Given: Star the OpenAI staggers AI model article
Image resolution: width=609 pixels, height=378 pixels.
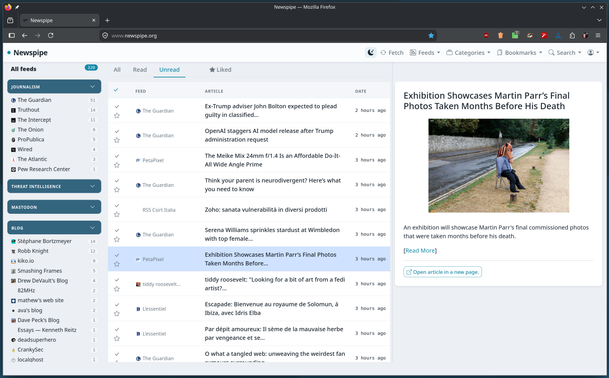Looking at the screenshot, I should (x=117, y=140).
